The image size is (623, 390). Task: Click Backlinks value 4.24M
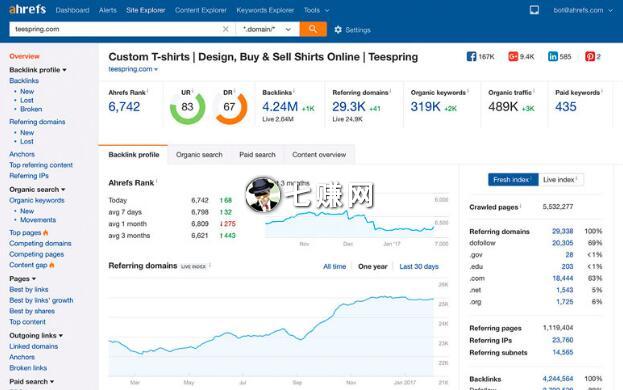tap(280, 106)
